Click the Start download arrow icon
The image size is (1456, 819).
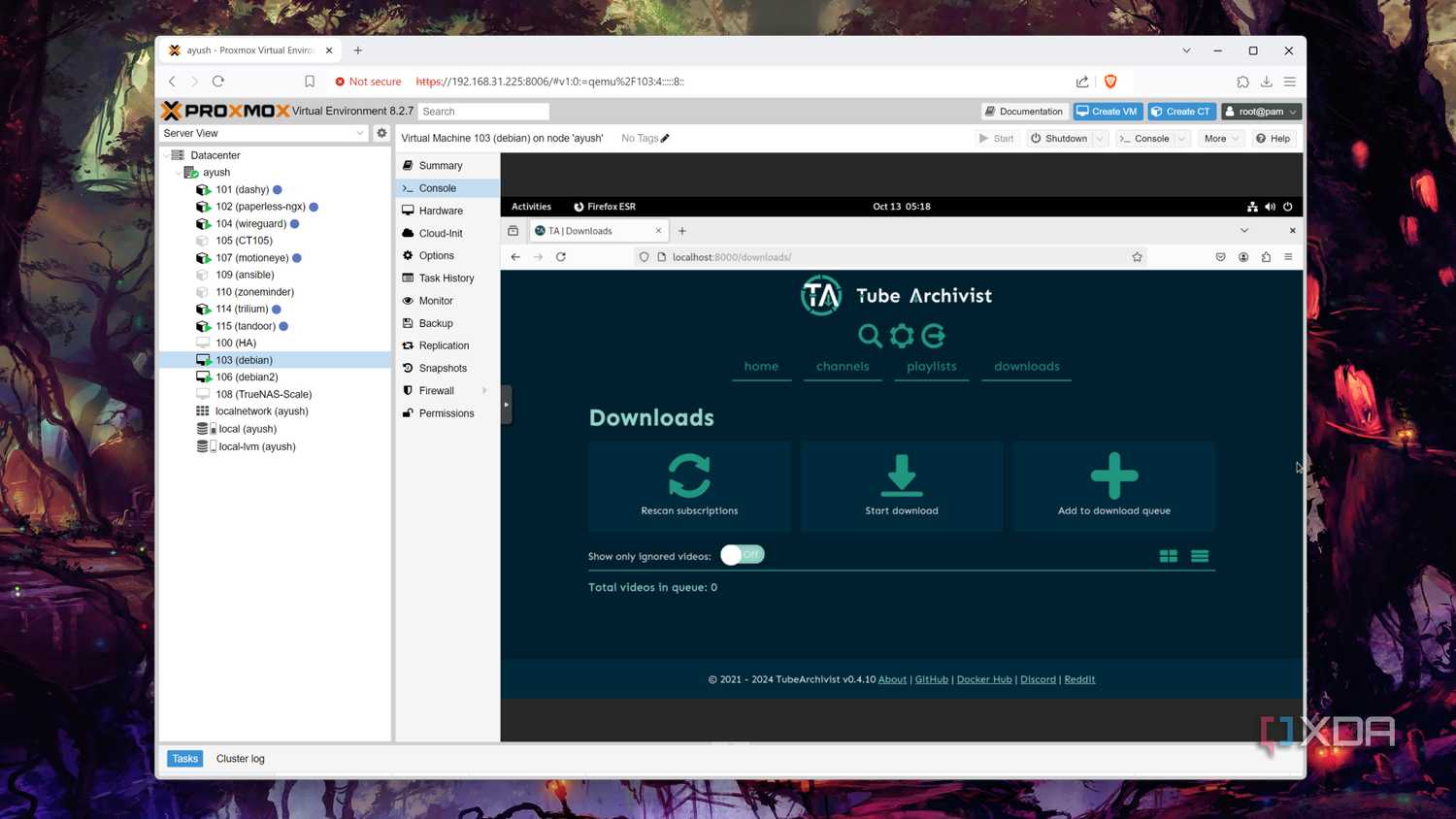902,475
